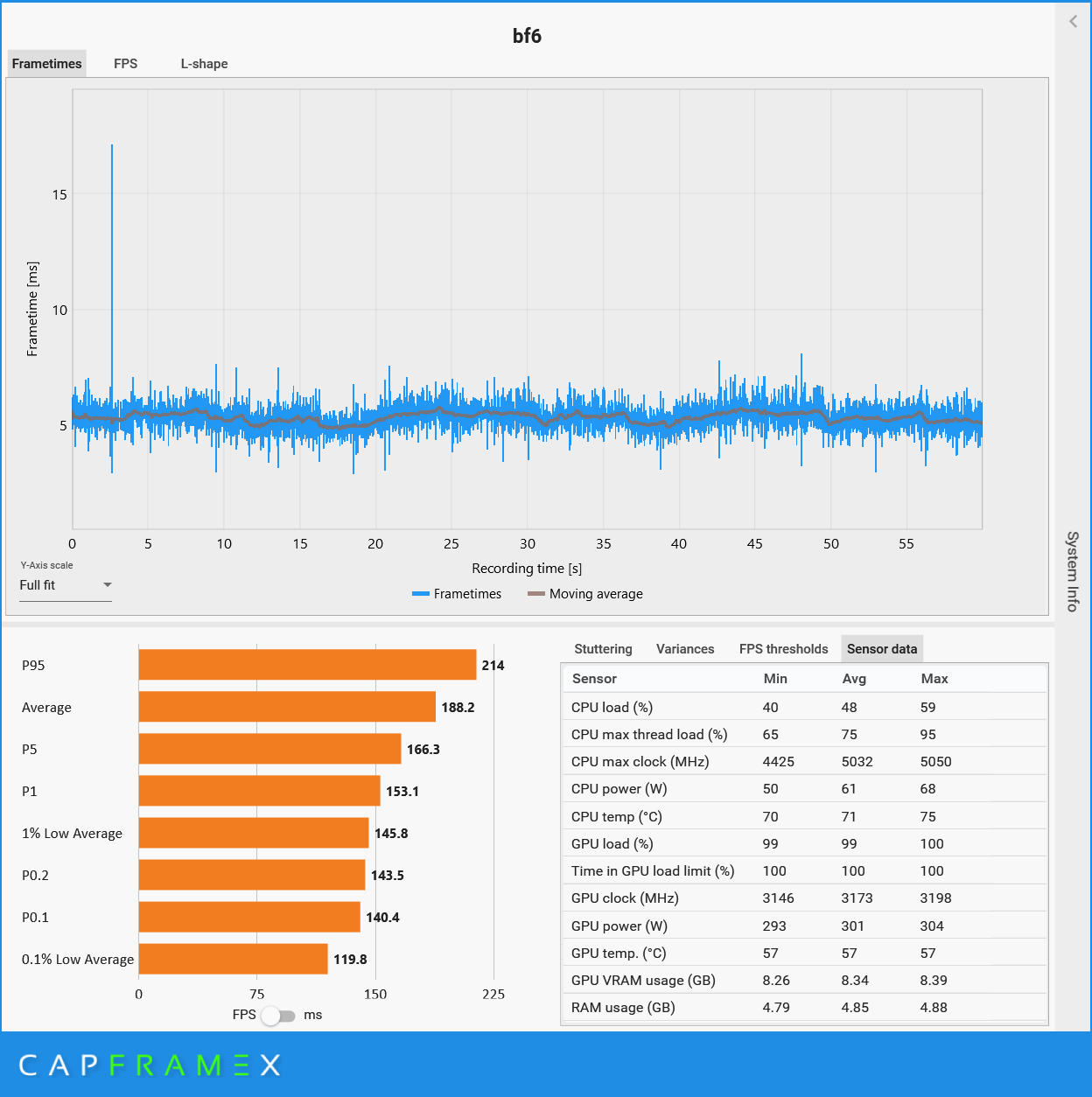Select the P1 bar
The height and width of the screenshot is (1097, 1092).
coord(259,791)
